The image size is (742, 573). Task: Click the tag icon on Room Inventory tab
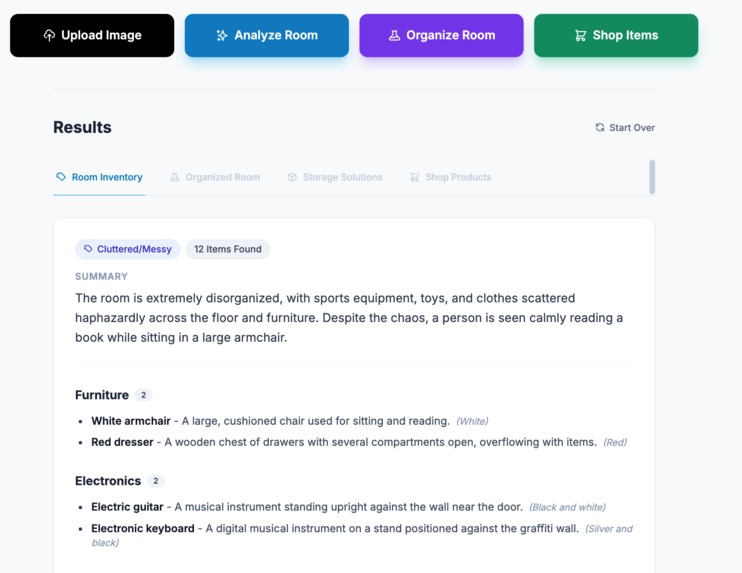pos(61,176)
